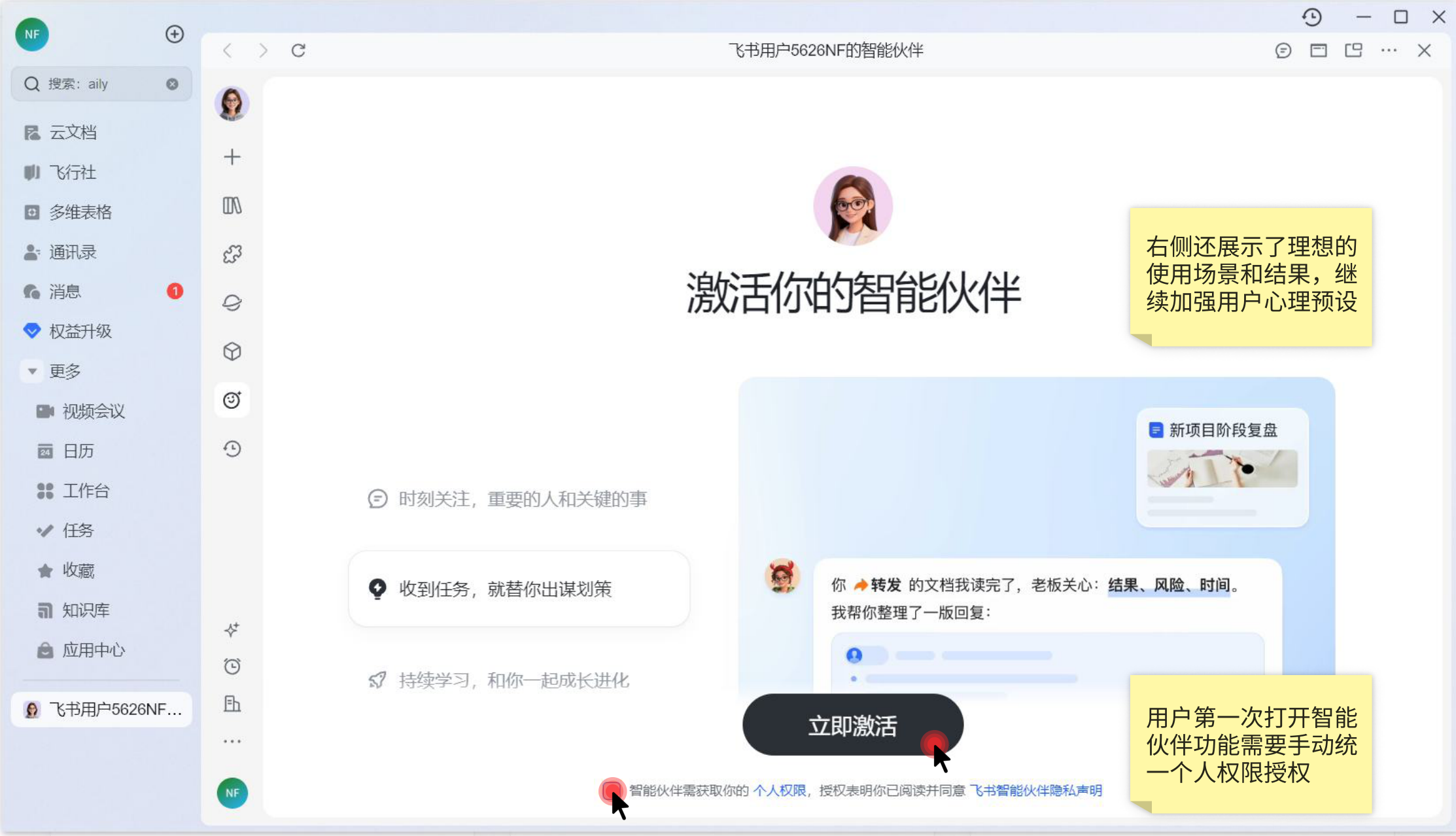1456x836 pixels.
Task: Click the plus create button beside the avatar
Action: tap(175, 34)
